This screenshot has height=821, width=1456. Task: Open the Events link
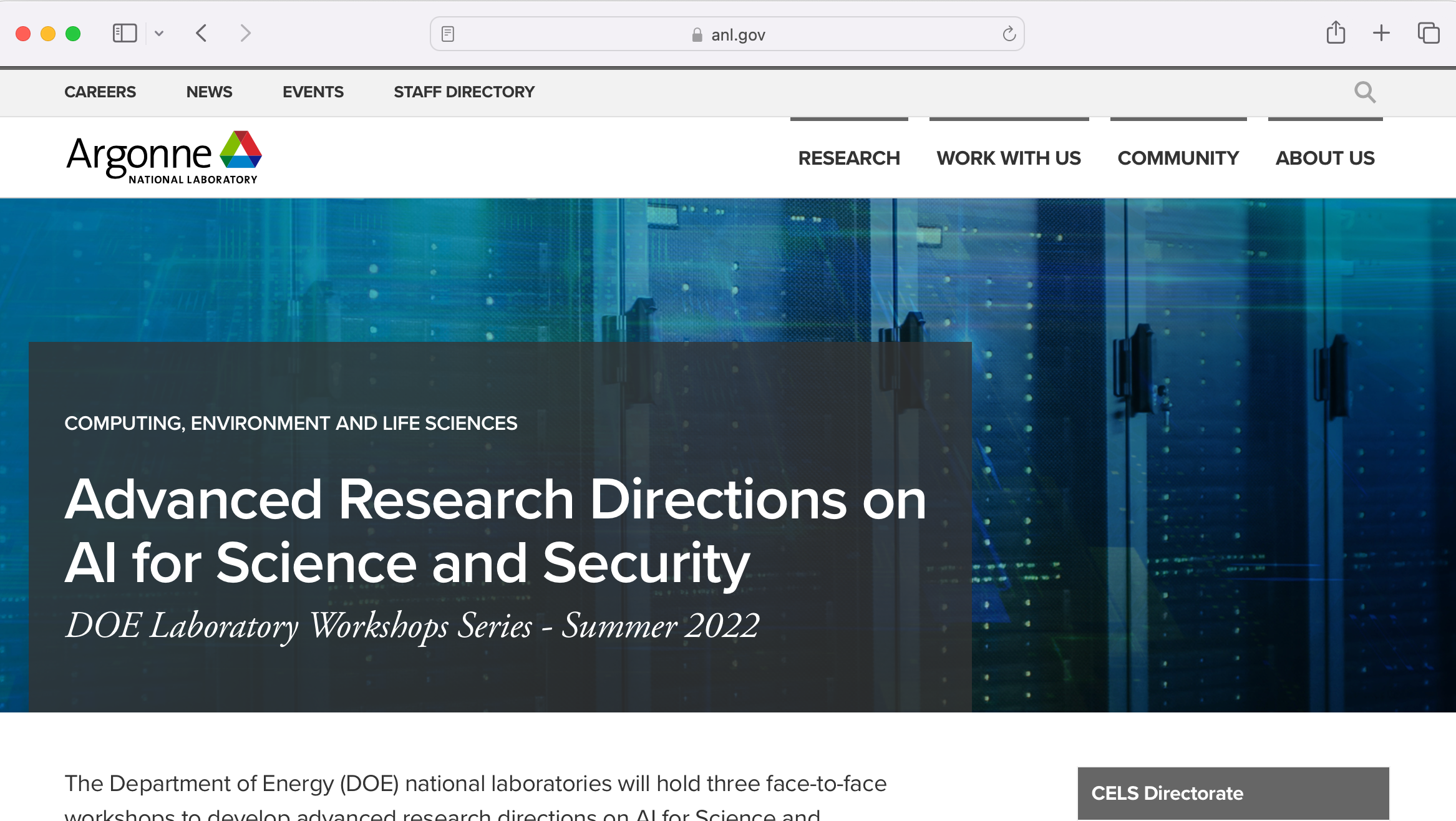313,92
